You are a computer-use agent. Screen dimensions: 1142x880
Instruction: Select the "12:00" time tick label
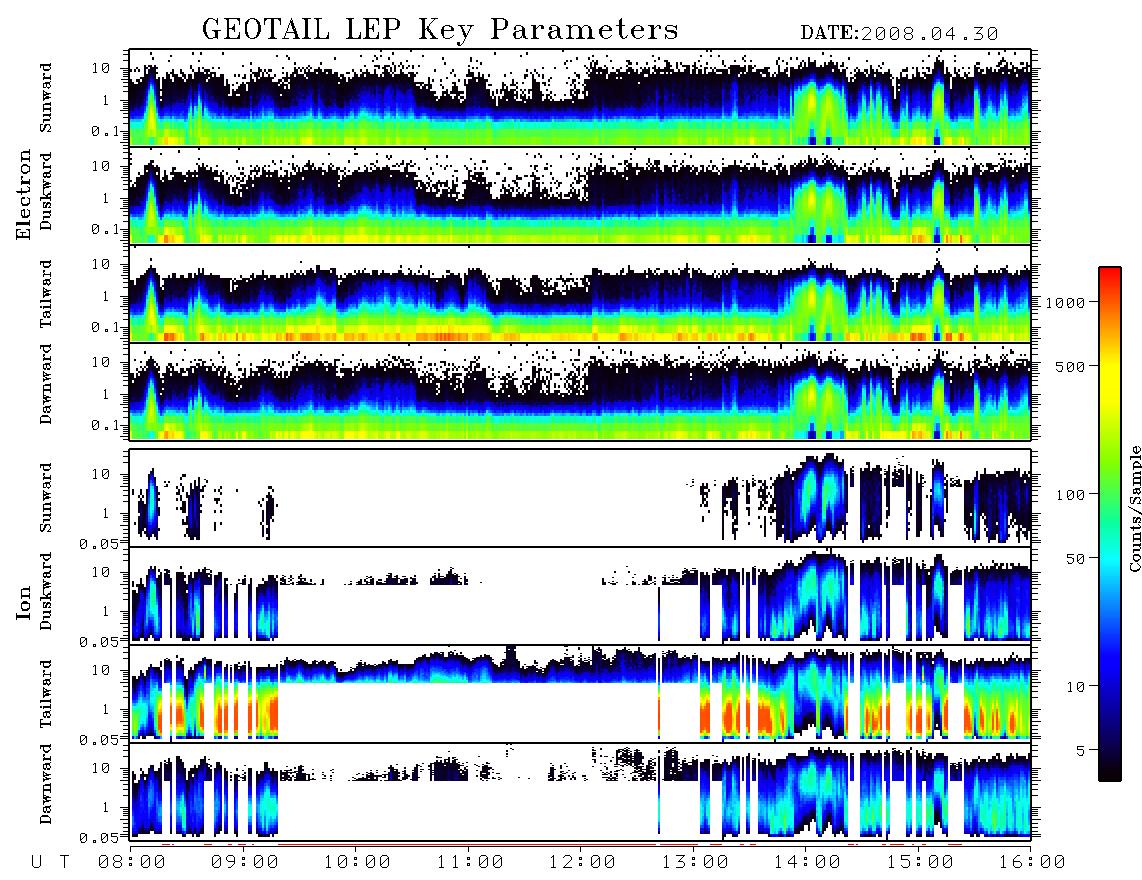pos(582,862)
